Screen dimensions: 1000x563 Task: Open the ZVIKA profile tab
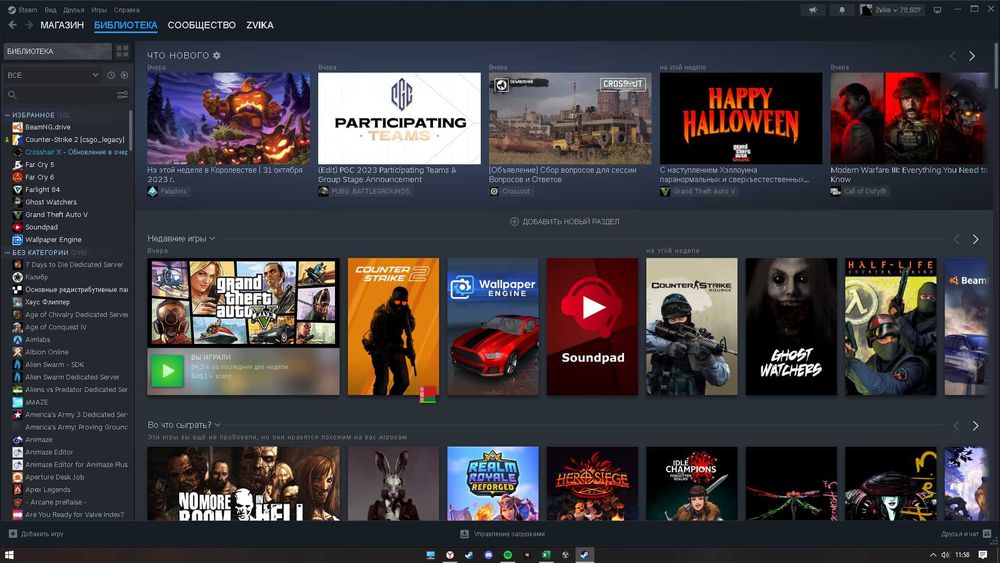[260, 25]
